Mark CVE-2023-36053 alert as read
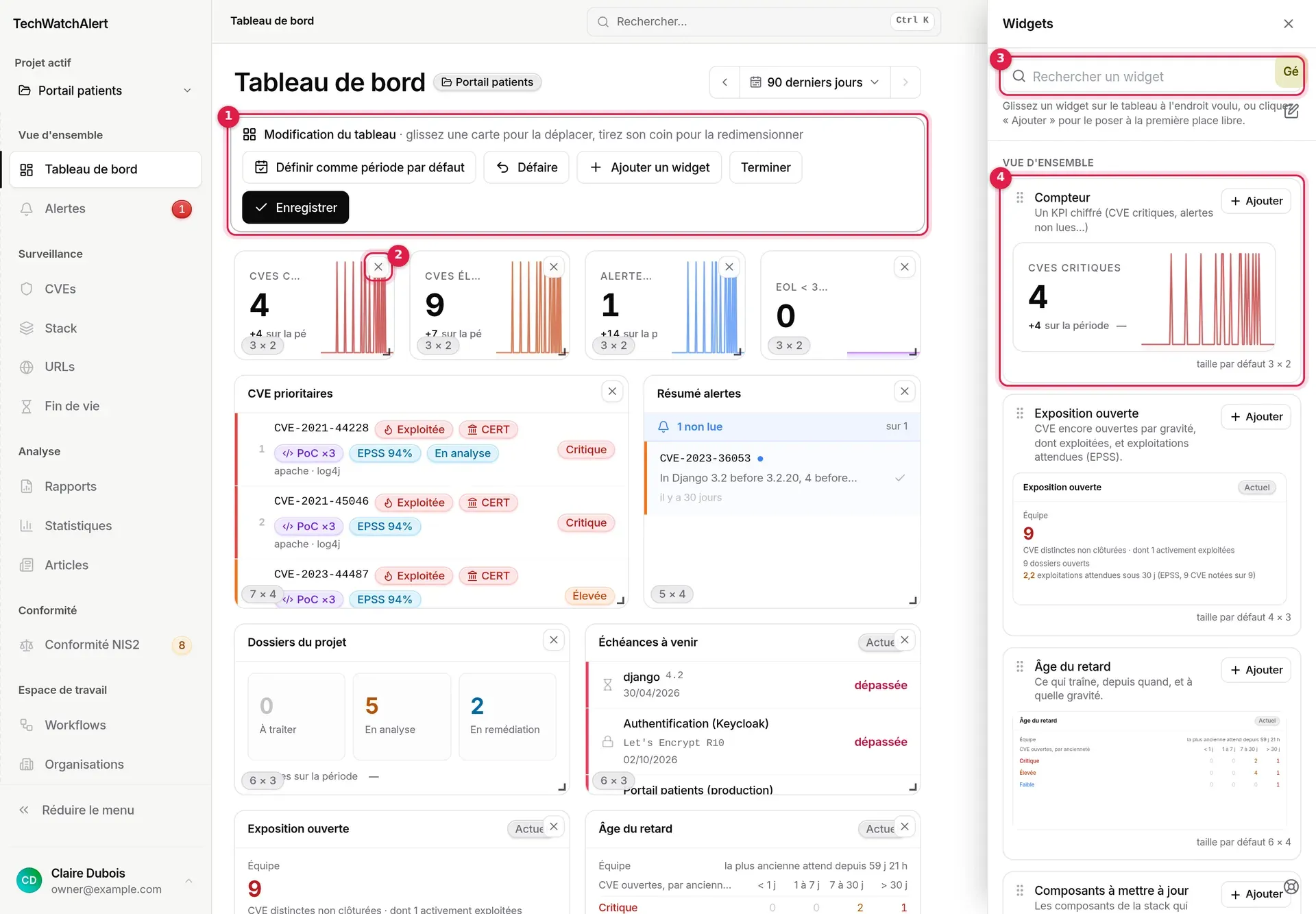The image size is (1316, 914). point(900,478)
